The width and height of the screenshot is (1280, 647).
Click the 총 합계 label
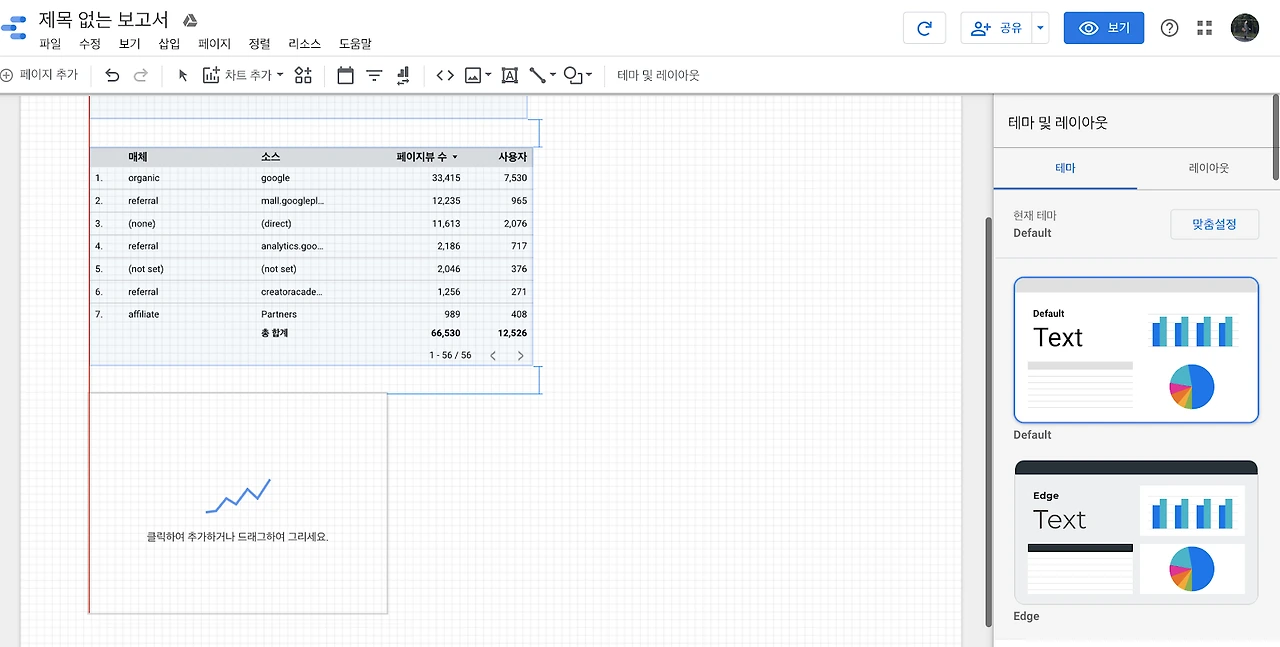coord(275,333)
